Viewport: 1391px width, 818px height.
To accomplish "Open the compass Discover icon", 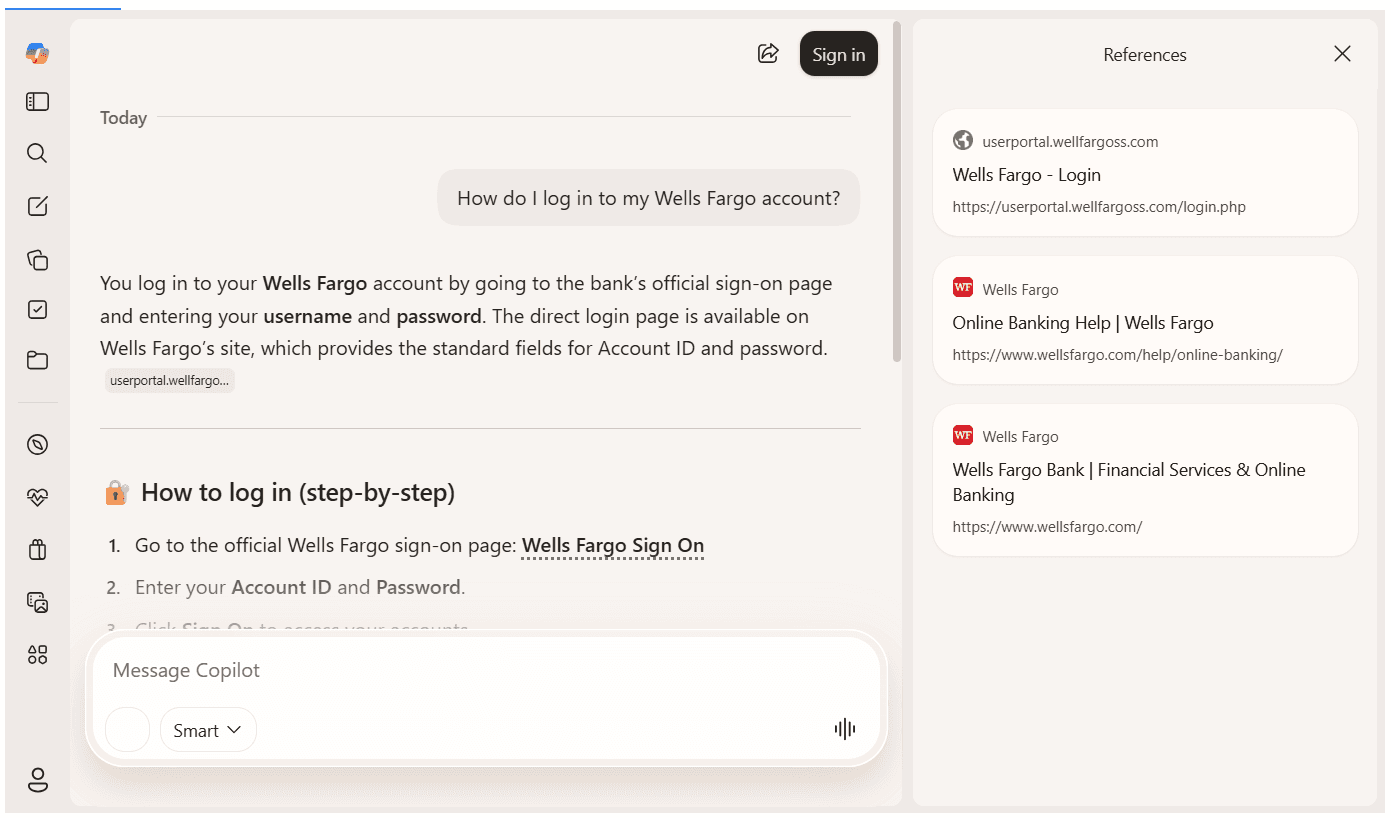I will 37,445.
